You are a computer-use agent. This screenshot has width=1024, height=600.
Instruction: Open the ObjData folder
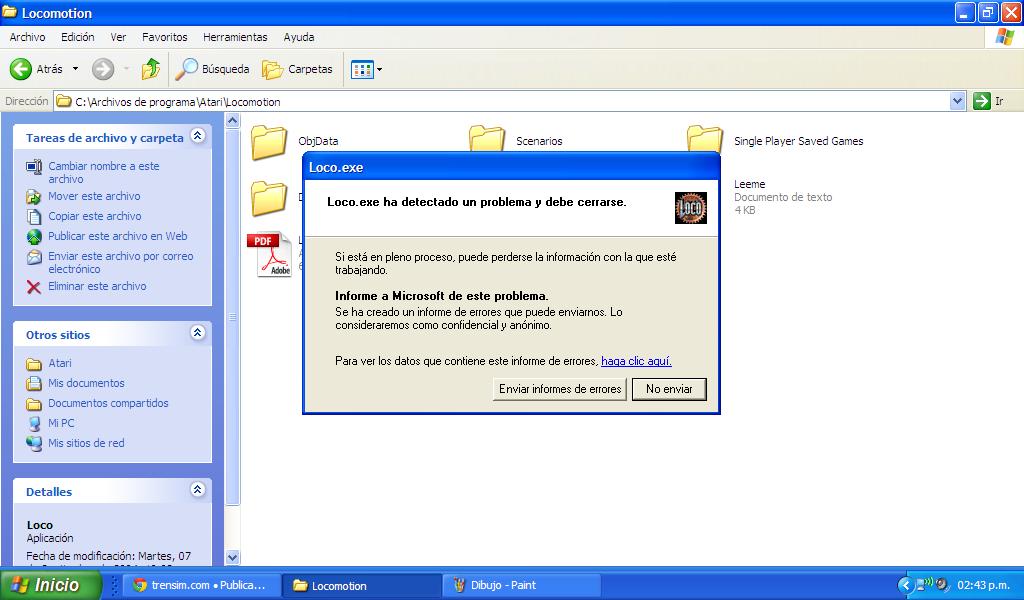[268, 142]
